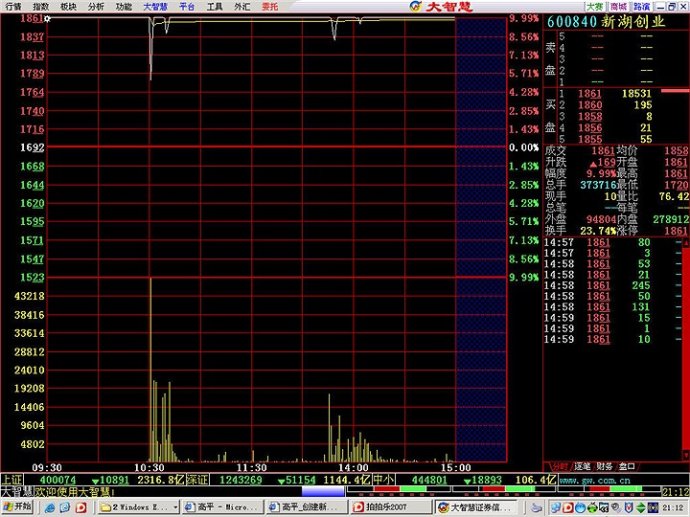Click the 中小 index in status bar
Viewport: 690px width, 517px height.
coord(383,480)
